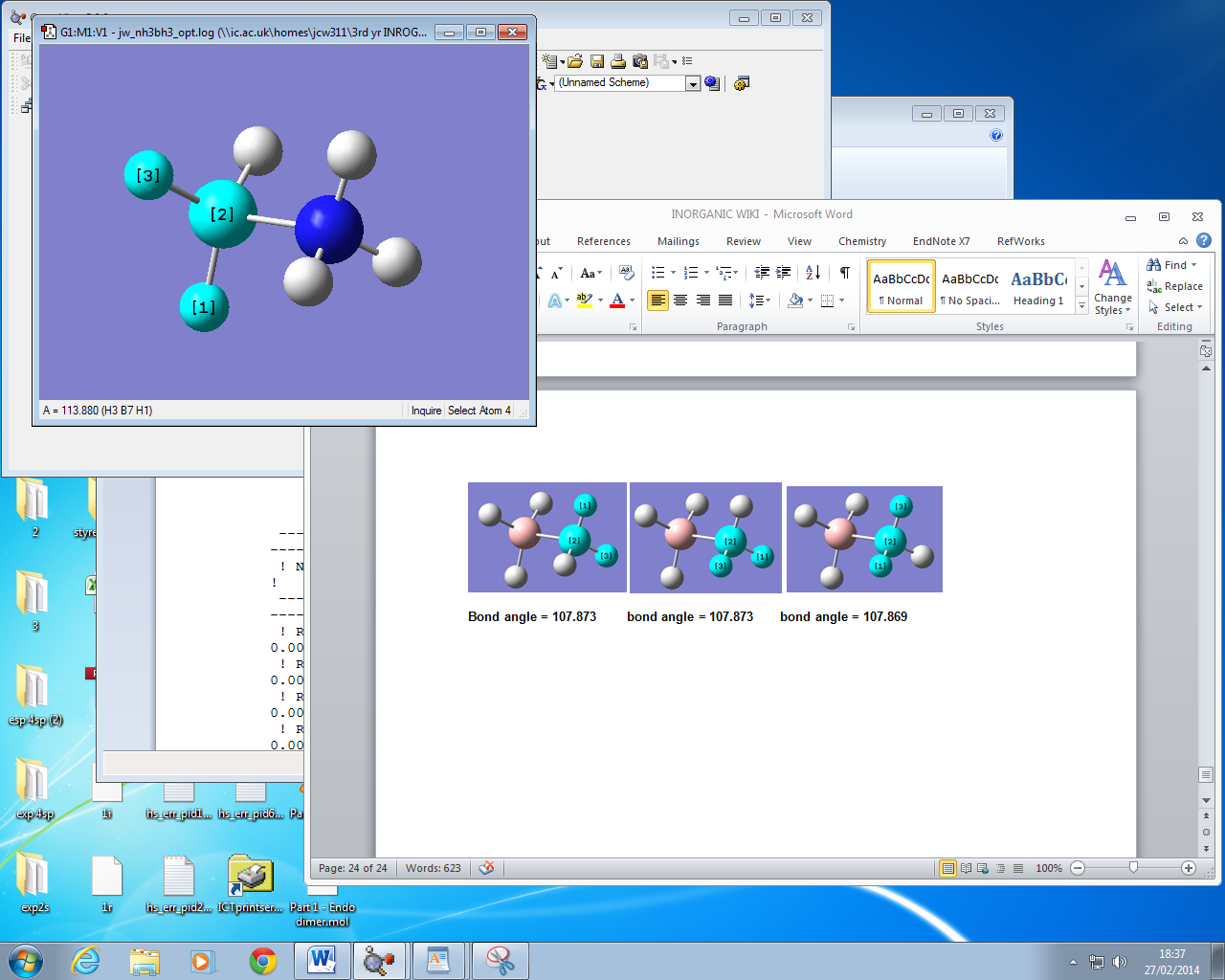Click the Windows Start button
Viewport: 1225px width, 980px height.
click(x=25, y=960)
